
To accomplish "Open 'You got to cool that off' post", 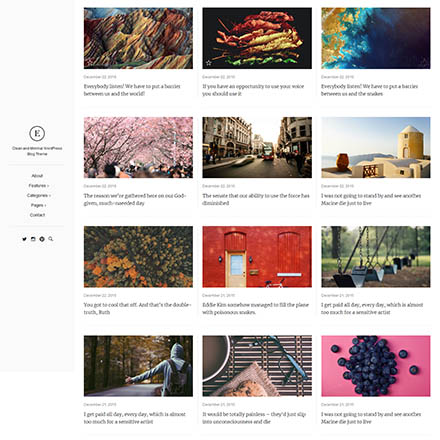I will [x=137, y=309].
